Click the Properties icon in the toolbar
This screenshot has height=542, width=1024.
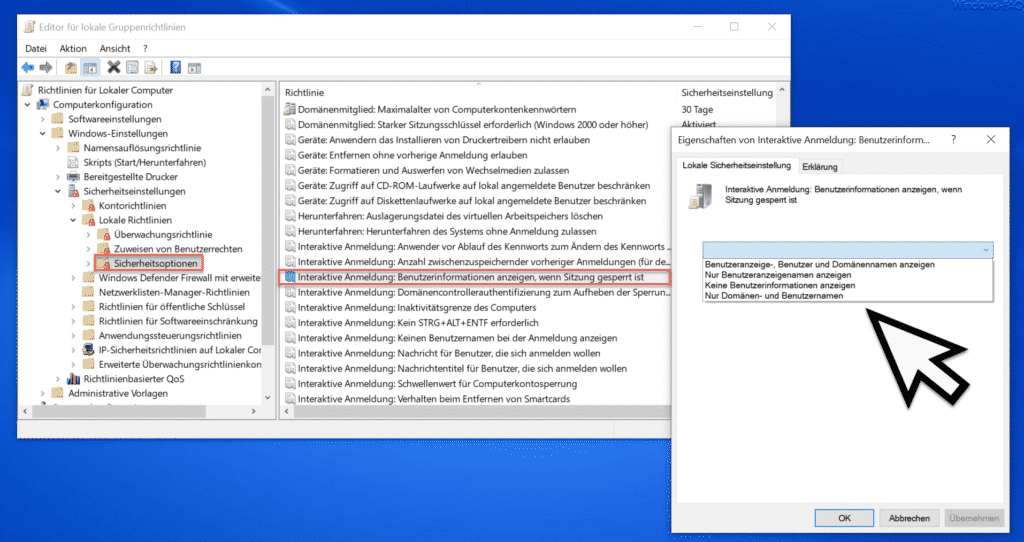click(x=133, y=67)
